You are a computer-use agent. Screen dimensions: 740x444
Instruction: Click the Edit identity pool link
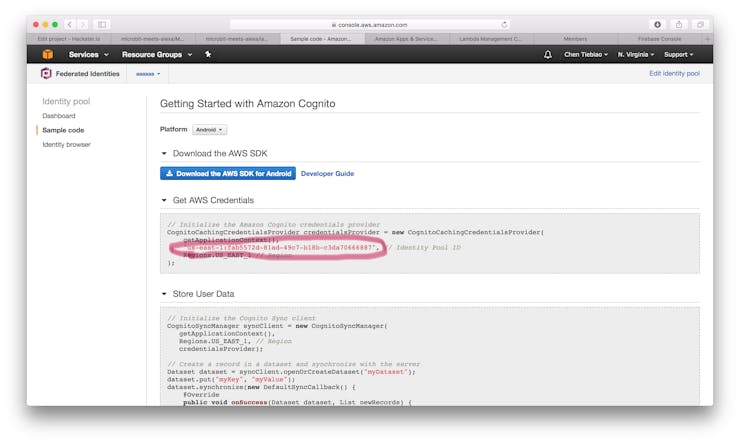pos(674,74)
